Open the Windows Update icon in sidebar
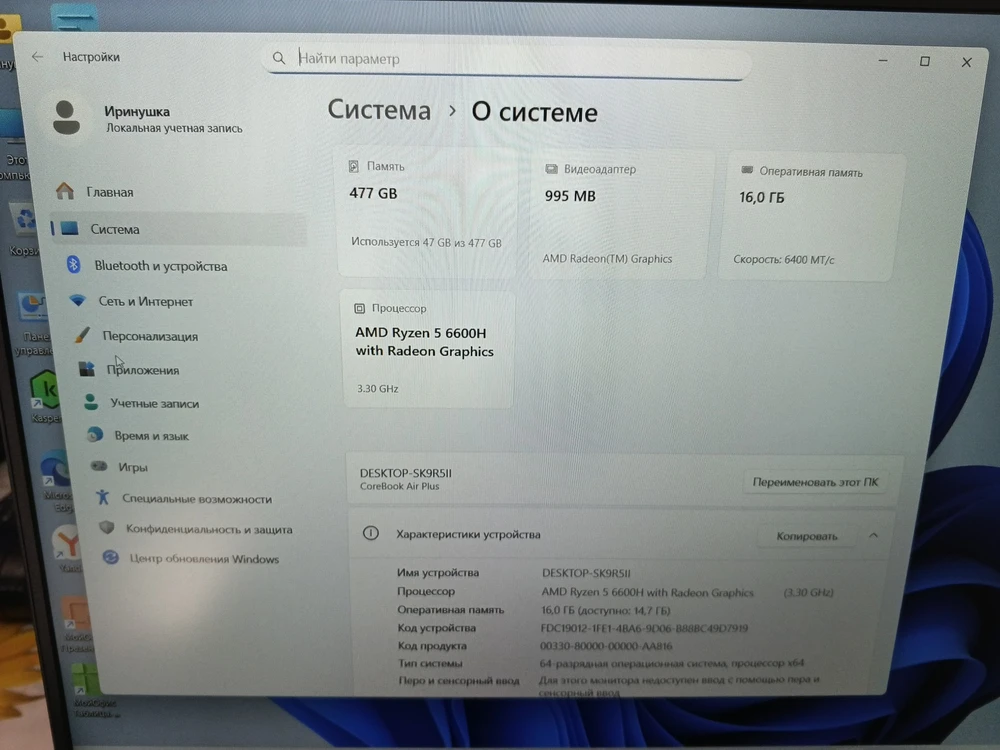The image size is (1000, 750). tap(111, 557)
